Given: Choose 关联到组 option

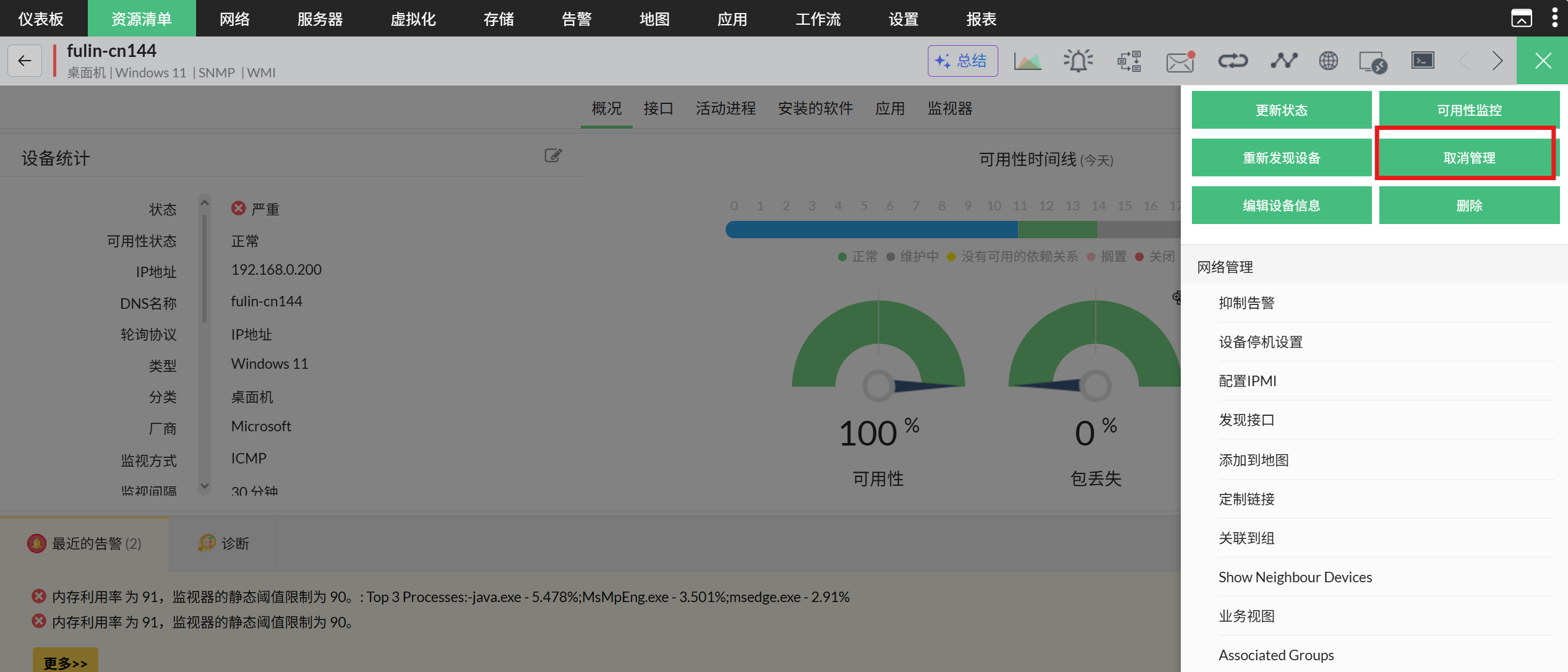Looking at the screenshot, I should [x=1386, y=538].
